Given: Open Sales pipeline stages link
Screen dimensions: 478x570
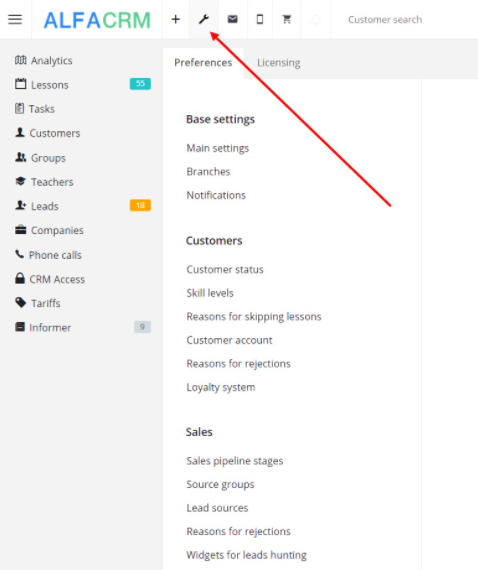Looking at the screenshot, I should (x=235, y=461).
